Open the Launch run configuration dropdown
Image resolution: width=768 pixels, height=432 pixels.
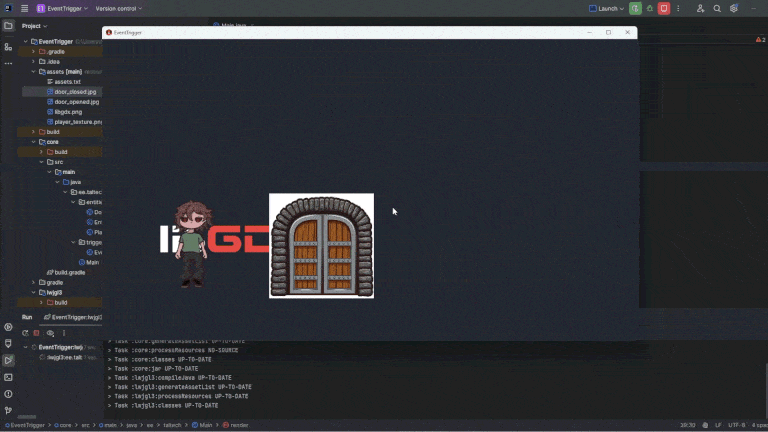click(x=607, y=8)
